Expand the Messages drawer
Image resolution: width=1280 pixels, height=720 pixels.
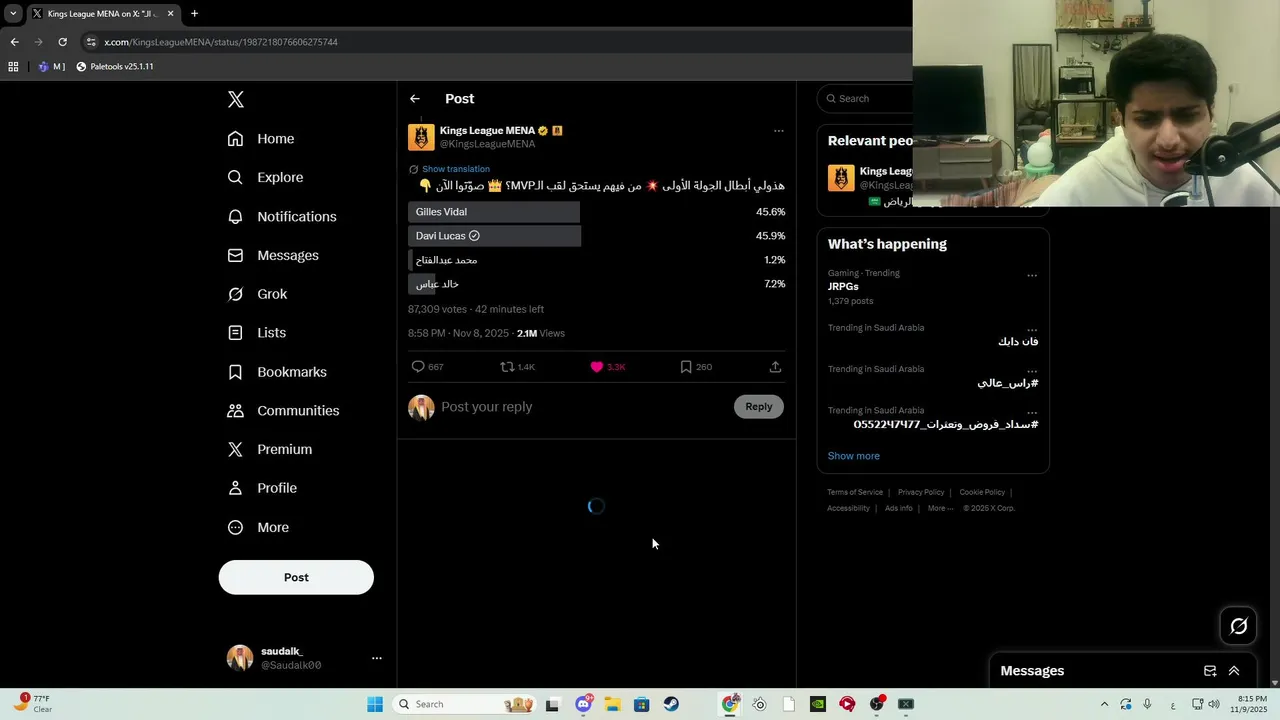point(1234,671)
